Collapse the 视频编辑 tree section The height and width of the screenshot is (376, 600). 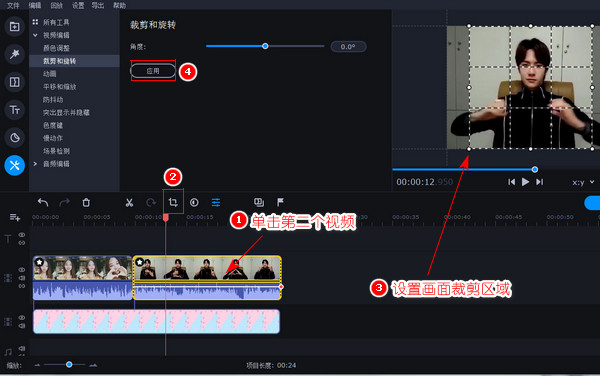click(x=35, y=35)
